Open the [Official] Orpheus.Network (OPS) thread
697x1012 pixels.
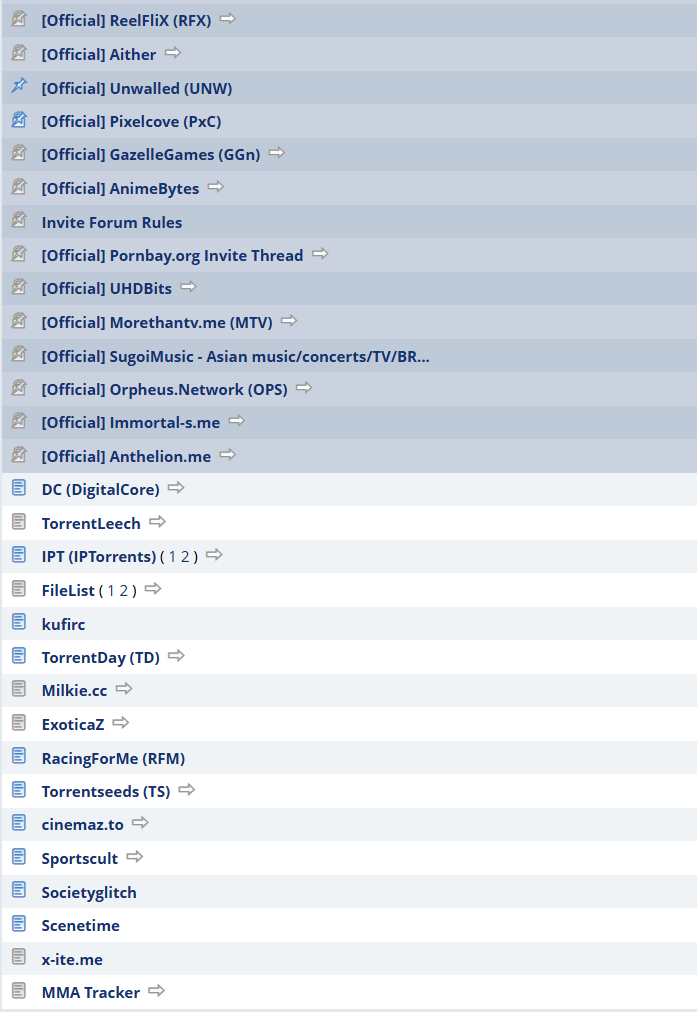point(165,389)
